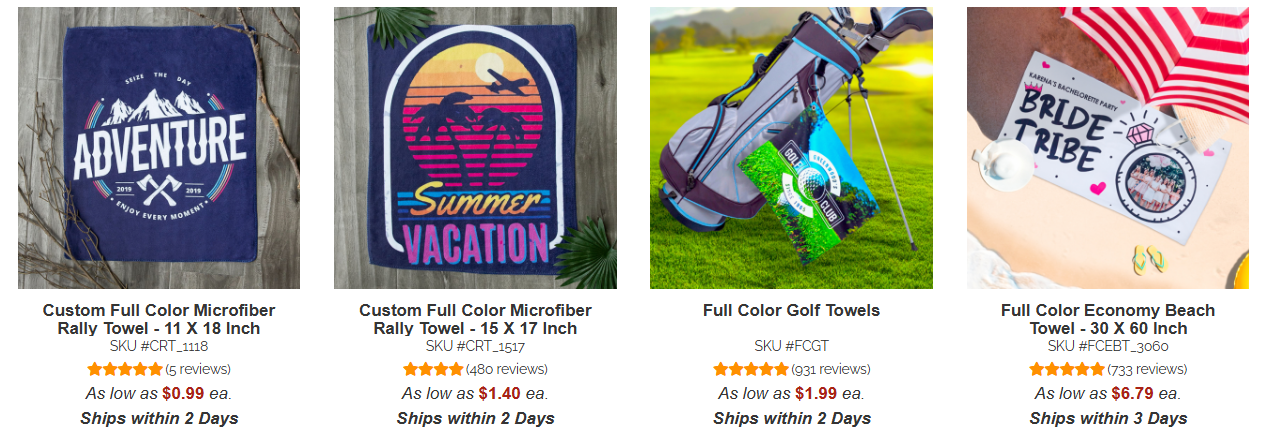
Task: Open the (480 reviews) link
Action: tap(507, 369)
